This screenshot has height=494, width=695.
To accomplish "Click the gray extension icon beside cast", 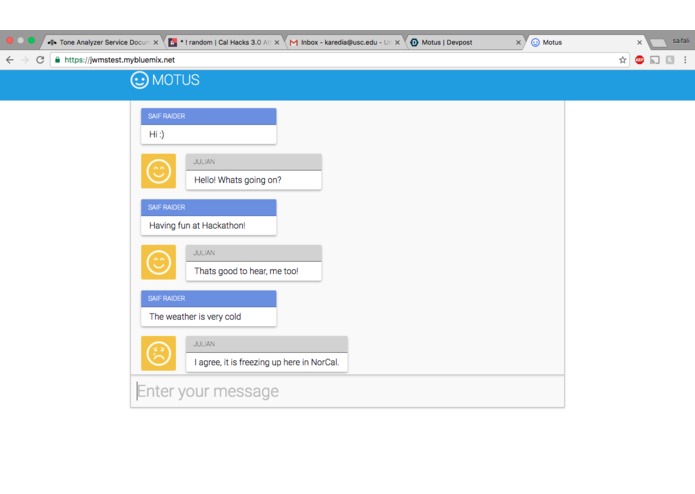I will (670, 60).
